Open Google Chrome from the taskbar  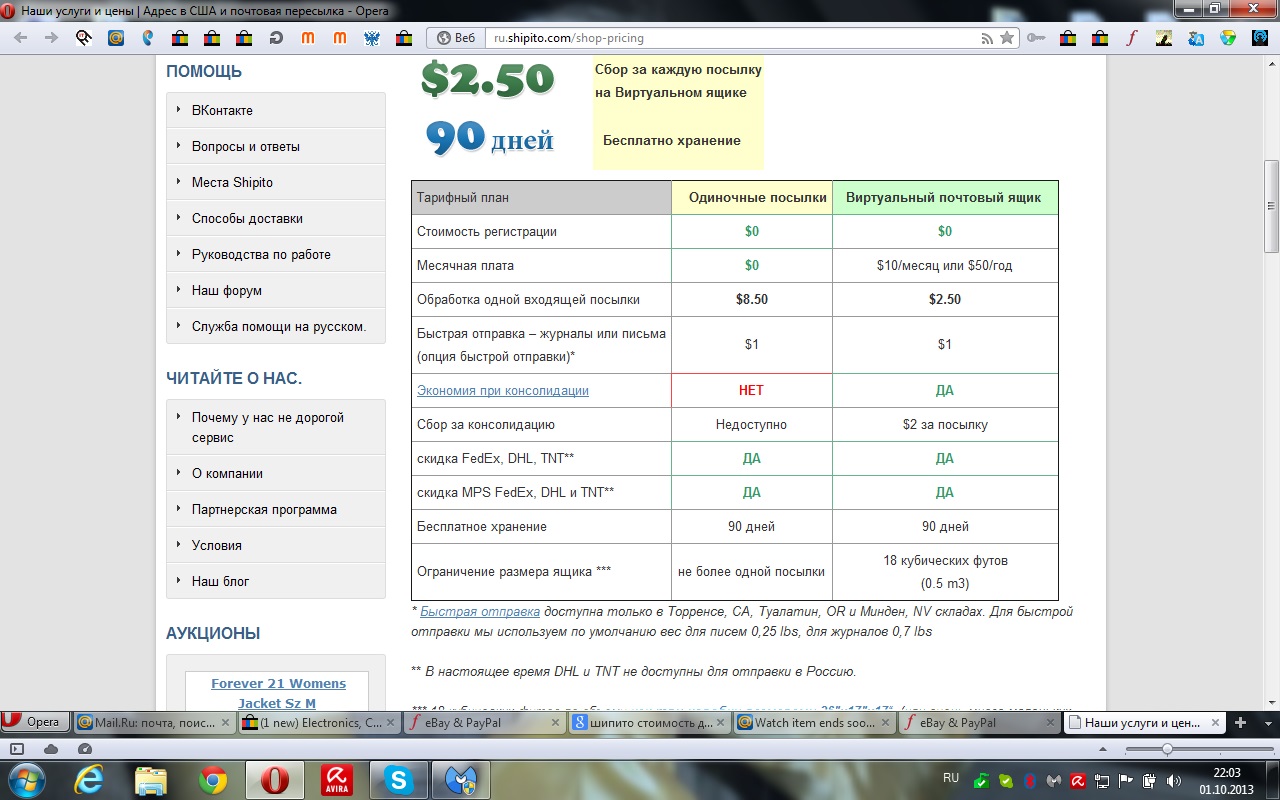(212, 780)
